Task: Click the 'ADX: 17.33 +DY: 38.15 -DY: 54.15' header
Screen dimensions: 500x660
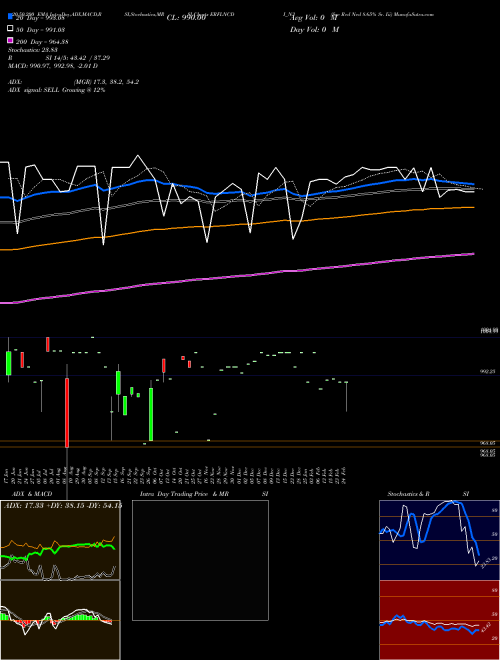Action: pyautogui.click(x=63, y=505)
